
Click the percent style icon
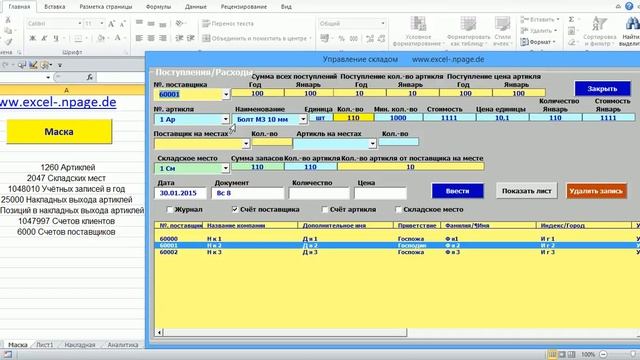[x=342, y=39]
